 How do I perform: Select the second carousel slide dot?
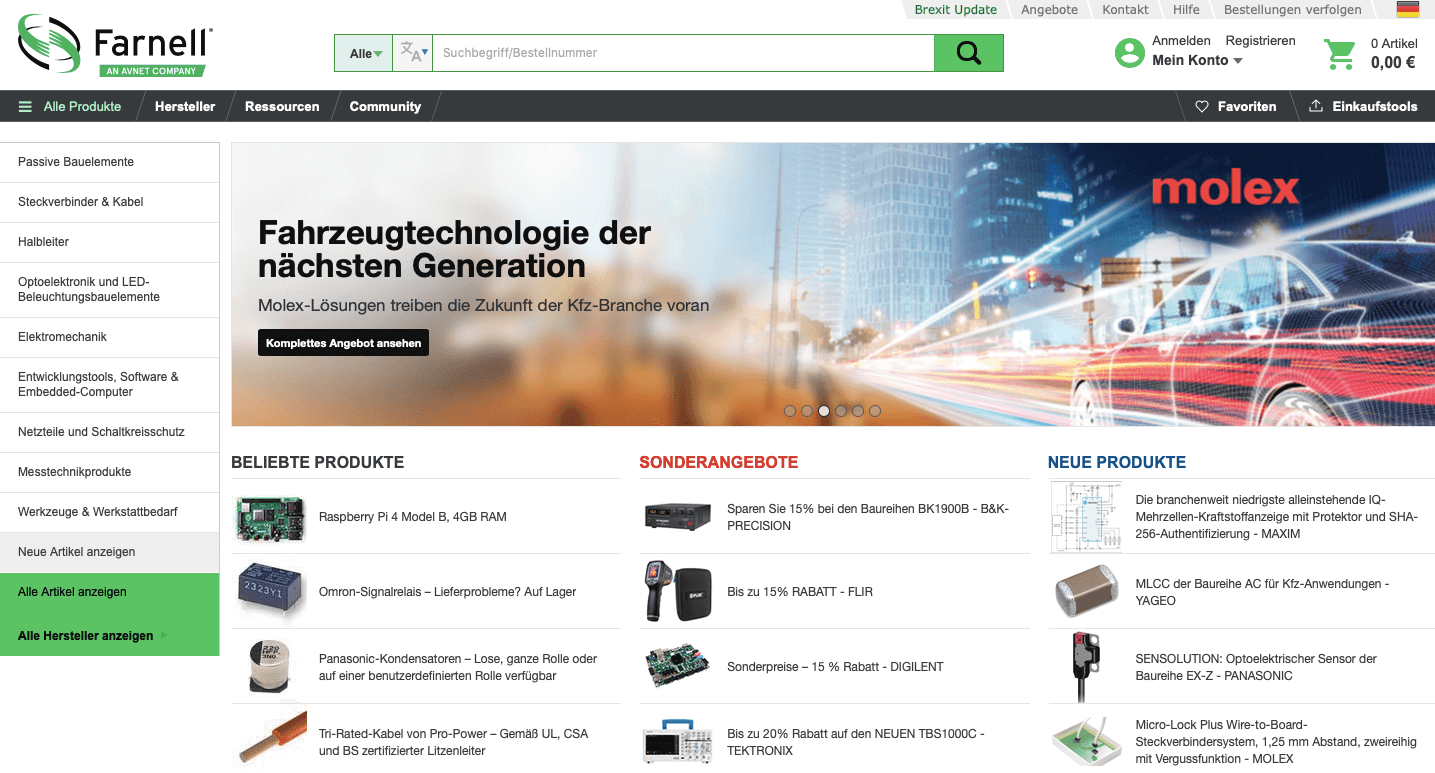(807, 411)
